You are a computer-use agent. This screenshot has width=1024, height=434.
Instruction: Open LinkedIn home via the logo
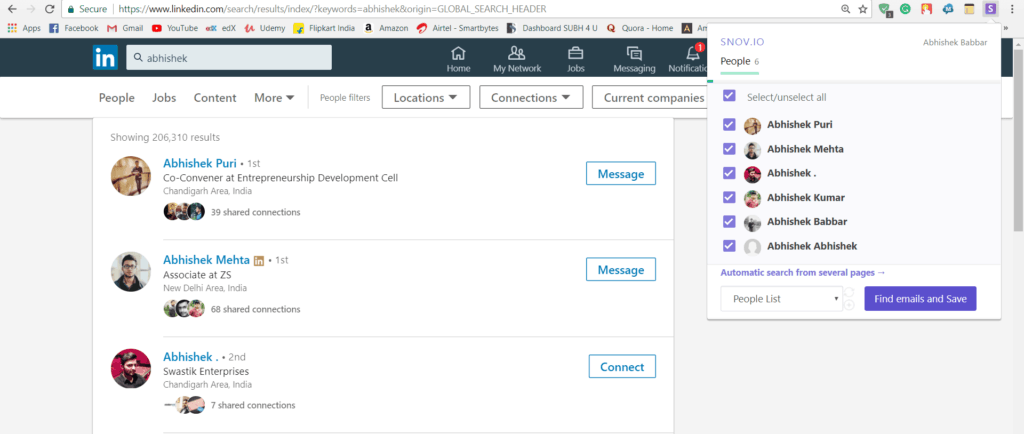point(104,57)
